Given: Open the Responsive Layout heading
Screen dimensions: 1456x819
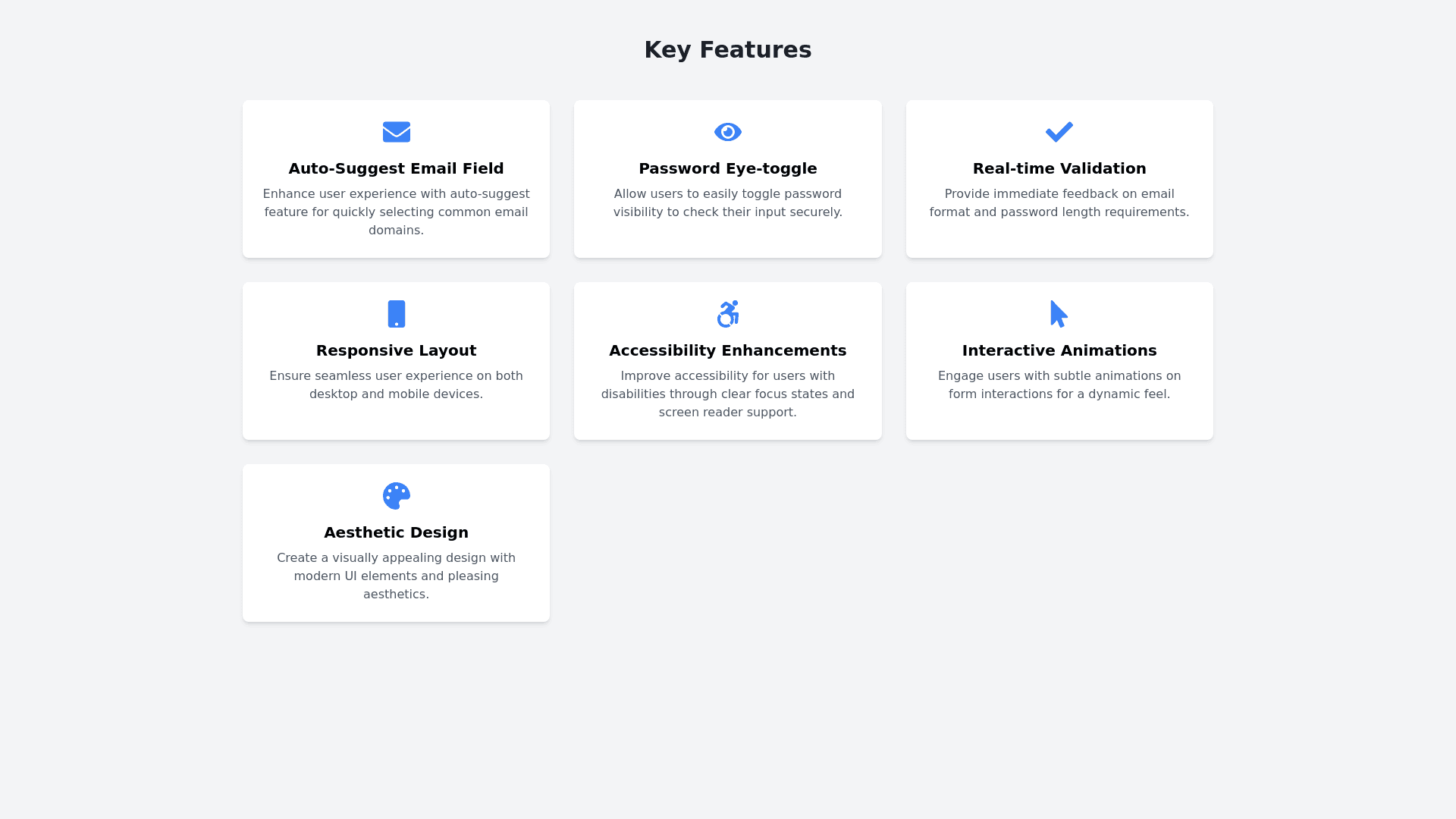Looking at the screenshot, I should pos(396,350).
